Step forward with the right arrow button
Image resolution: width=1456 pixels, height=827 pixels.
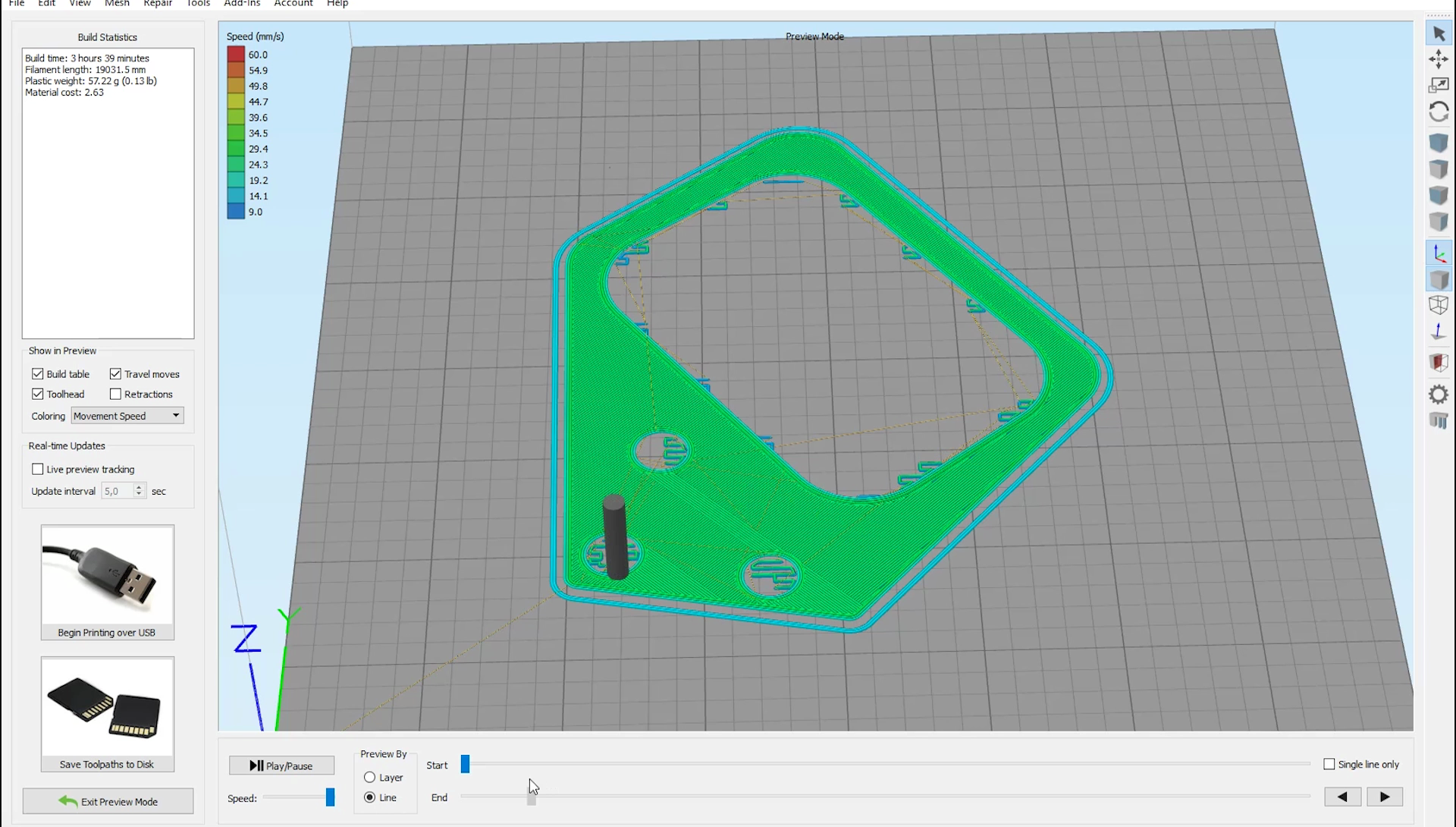1385,797
